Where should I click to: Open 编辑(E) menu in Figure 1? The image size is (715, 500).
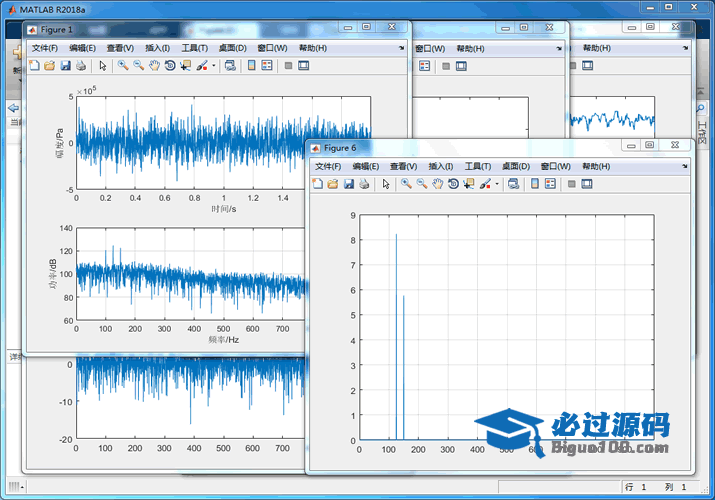tap(83, 48)
